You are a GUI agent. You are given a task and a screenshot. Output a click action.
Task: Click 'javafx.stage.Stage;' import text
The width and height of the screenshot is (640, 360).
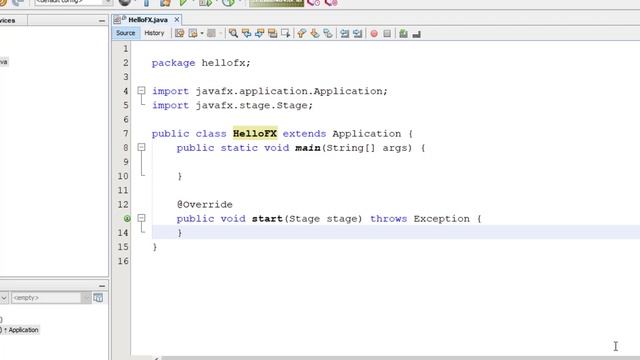pos(254,105)
